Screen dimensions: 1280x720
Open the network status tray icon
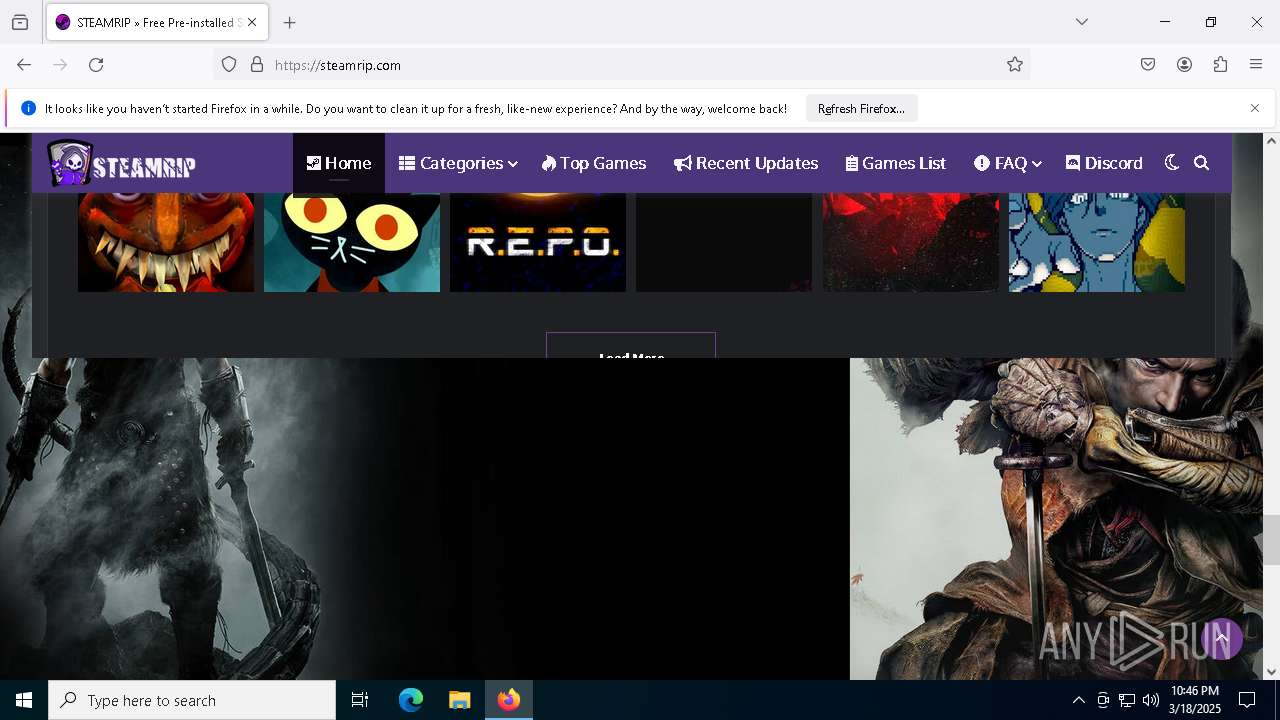(1127, 700)
